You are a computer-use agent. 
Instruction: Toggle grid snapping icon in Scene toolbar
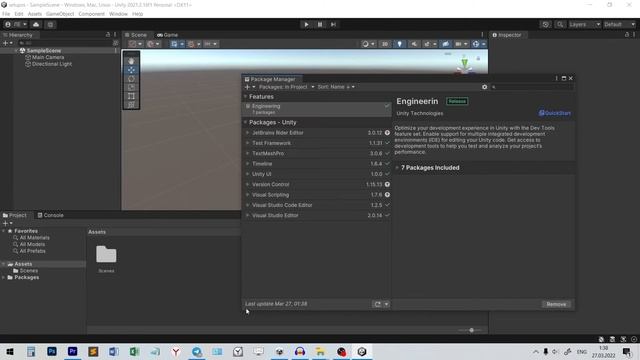pyautogui.click(x=191, y=44)
